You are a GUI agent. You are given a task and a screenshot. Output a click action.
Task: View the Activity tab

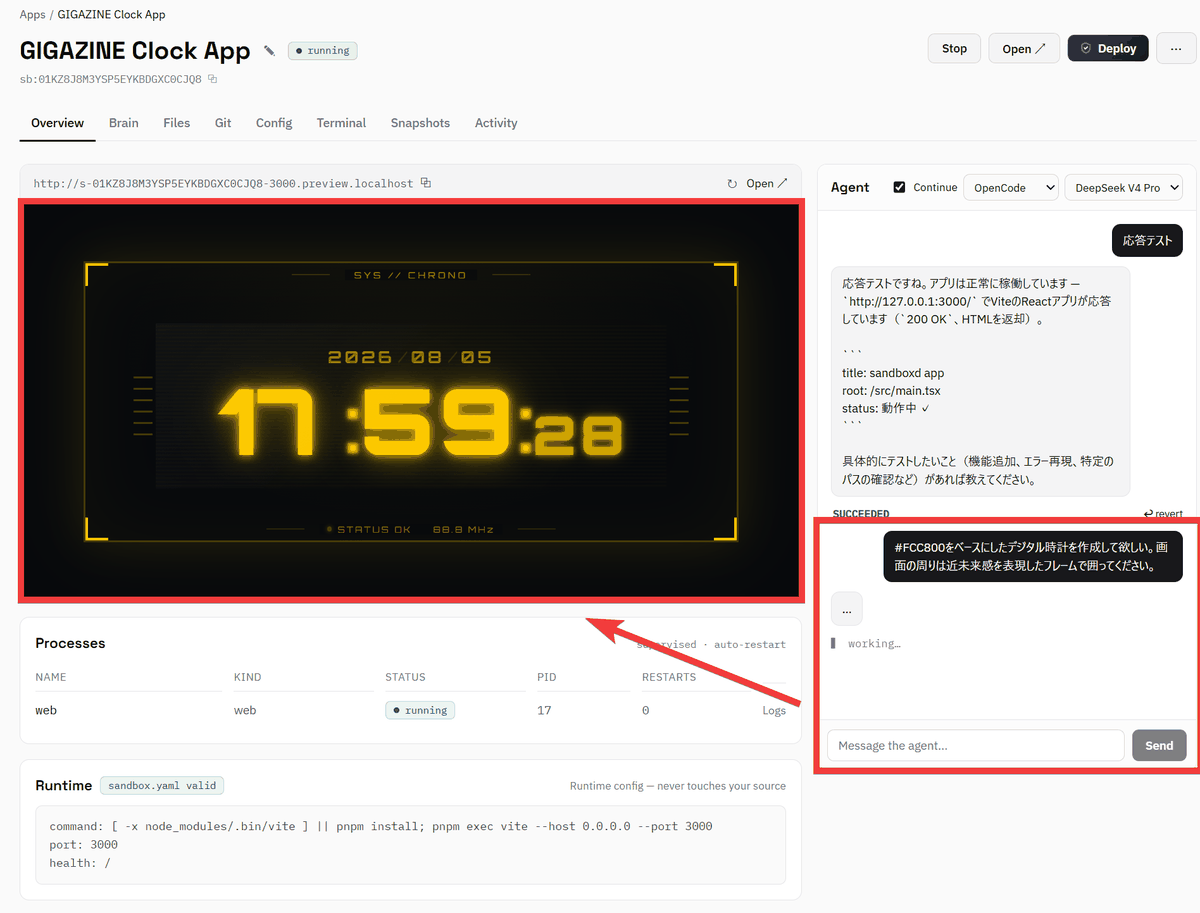pyautogui.click(x=496, y=123)
